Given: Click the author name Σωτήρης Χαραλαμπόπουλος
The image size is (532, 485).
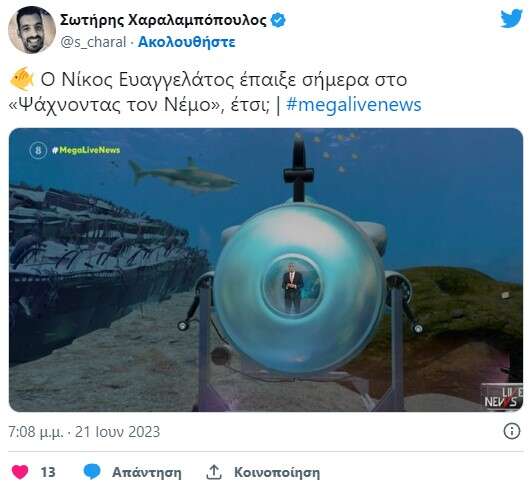Looking at the screenshot, I should [x=163, y=20].
